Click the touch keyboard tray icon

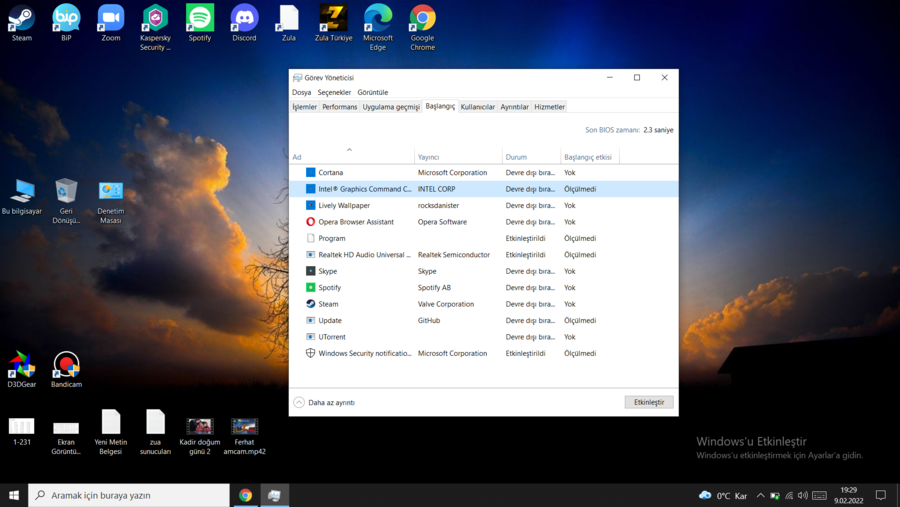click(820, 496)
